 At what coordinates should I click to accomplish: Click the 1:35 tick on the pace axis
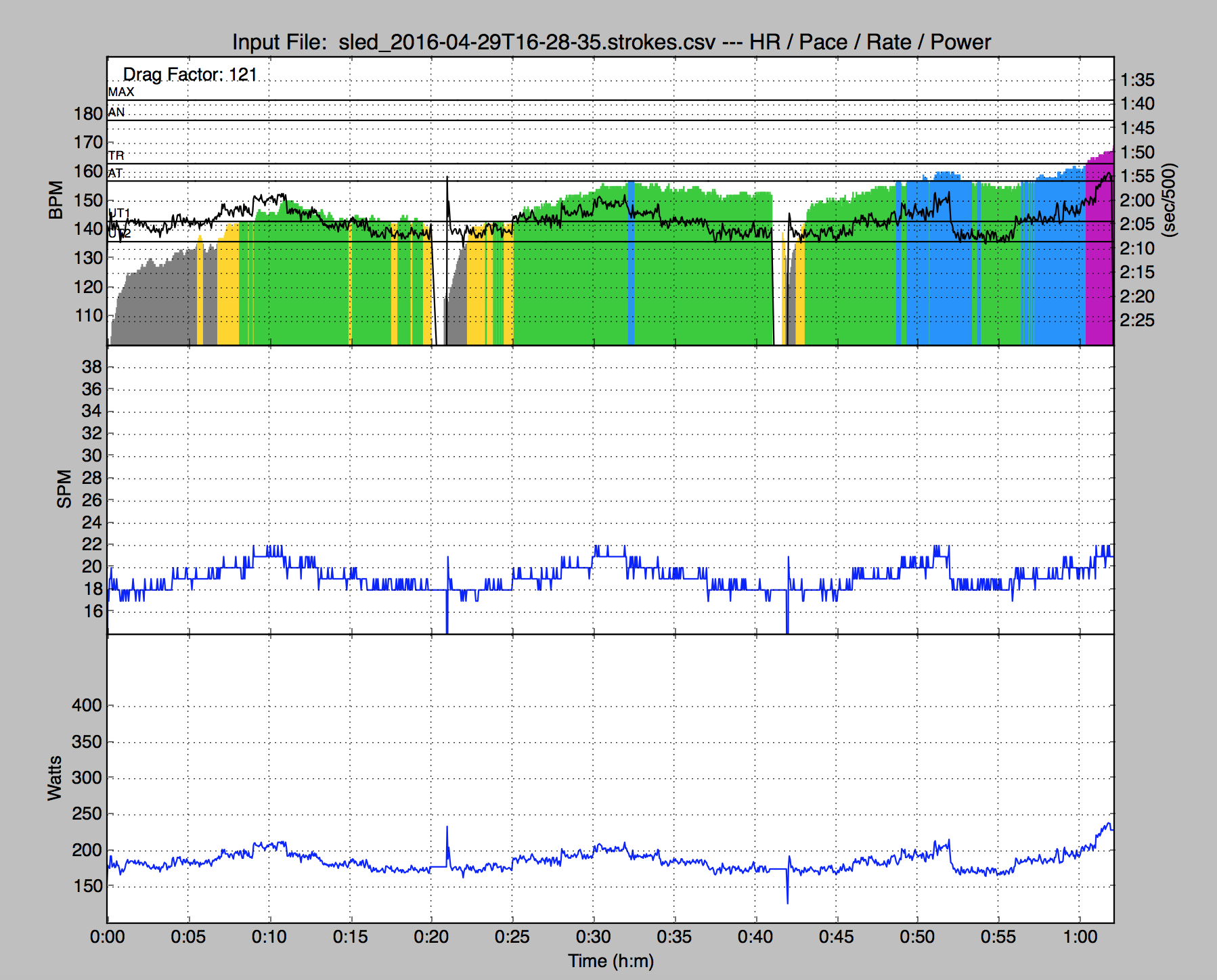[1137, 80]
